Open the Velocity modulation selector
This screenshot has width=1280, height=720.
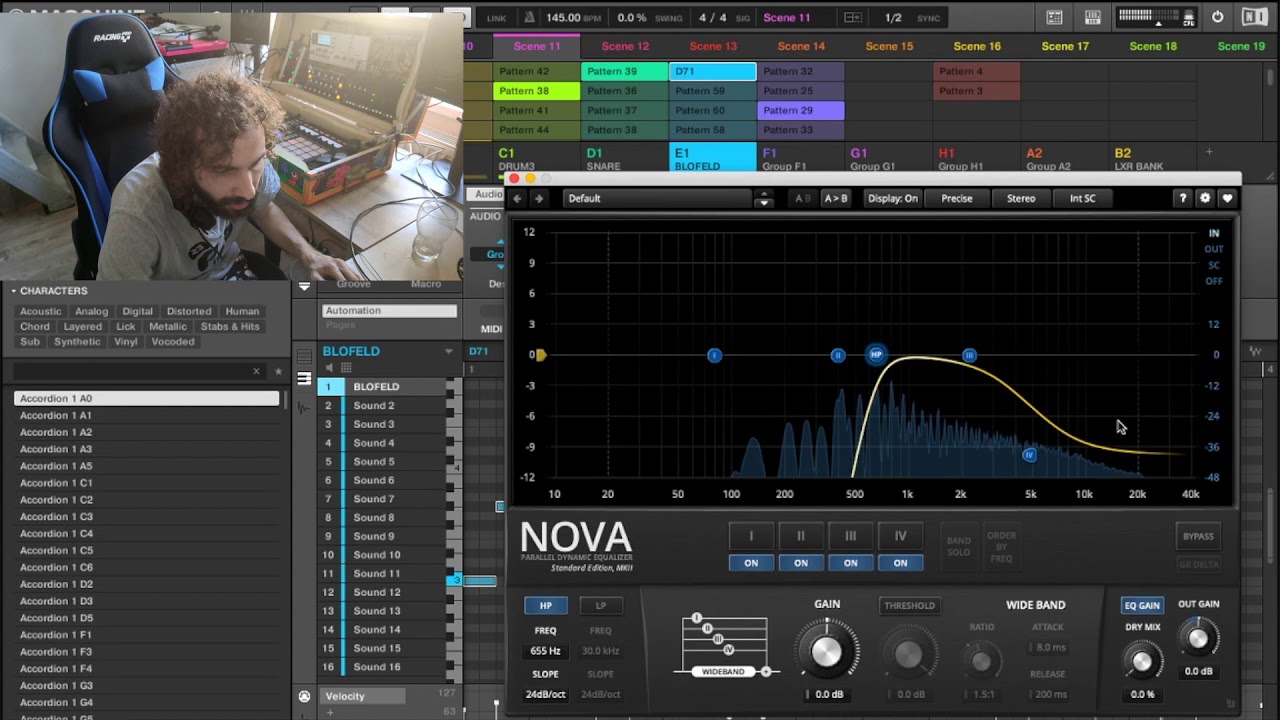[364, 696]
